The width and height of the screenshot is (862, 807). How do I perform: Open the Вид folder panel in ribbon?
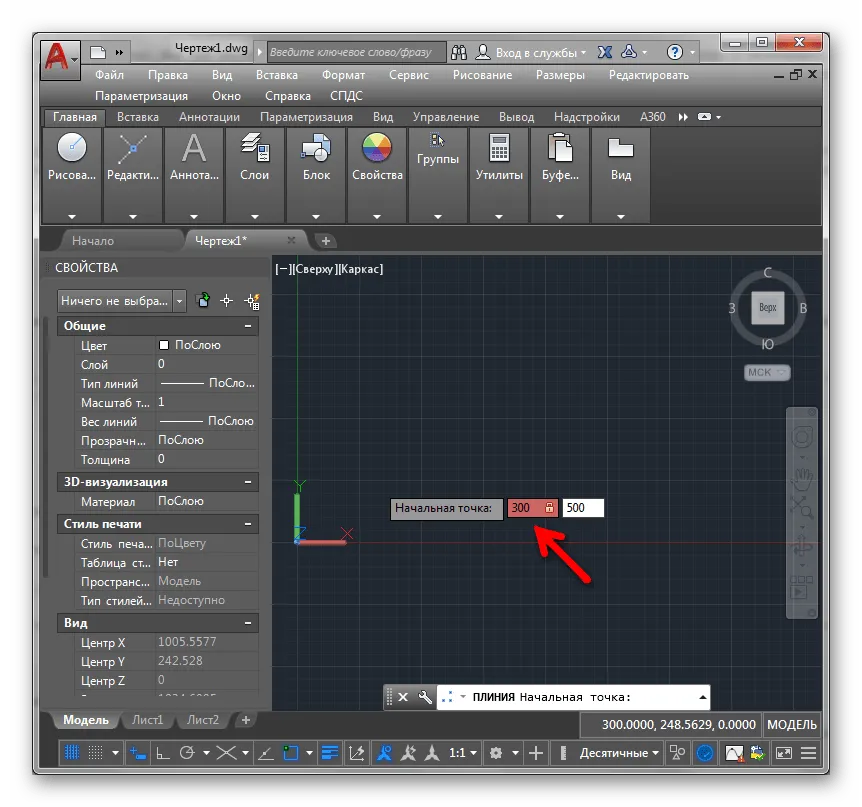[x=621, y=175]
